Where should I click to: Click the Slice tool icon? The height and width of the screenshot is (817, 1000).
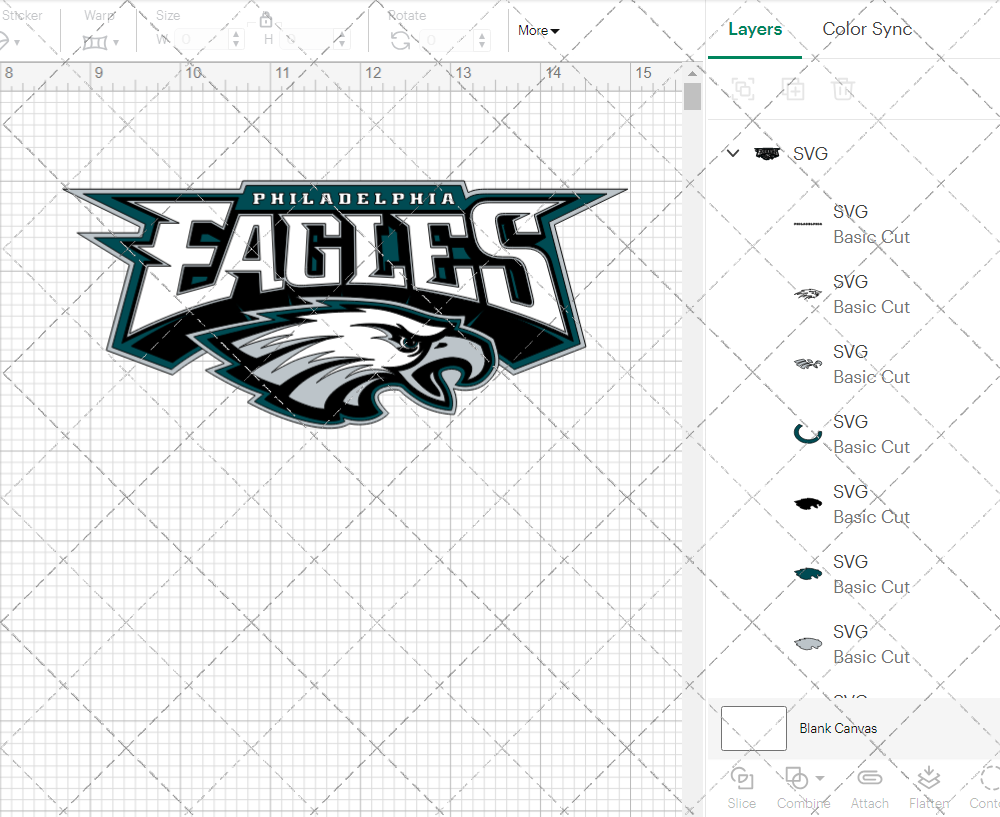click(742, 779)
